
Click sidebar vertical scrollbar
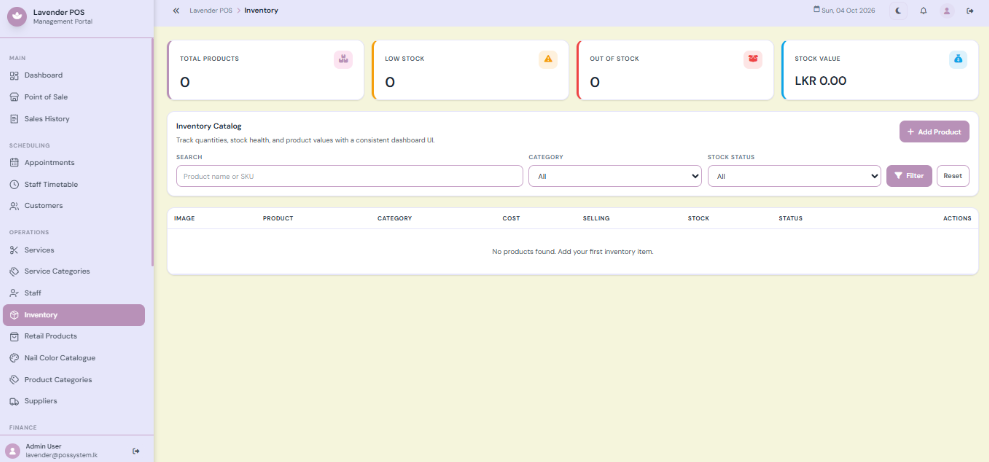152,151
